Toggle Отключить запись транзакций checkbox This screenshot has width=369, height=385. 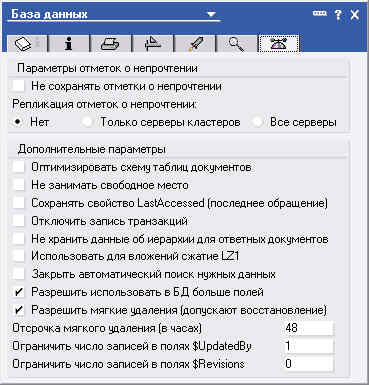point(18,221)
